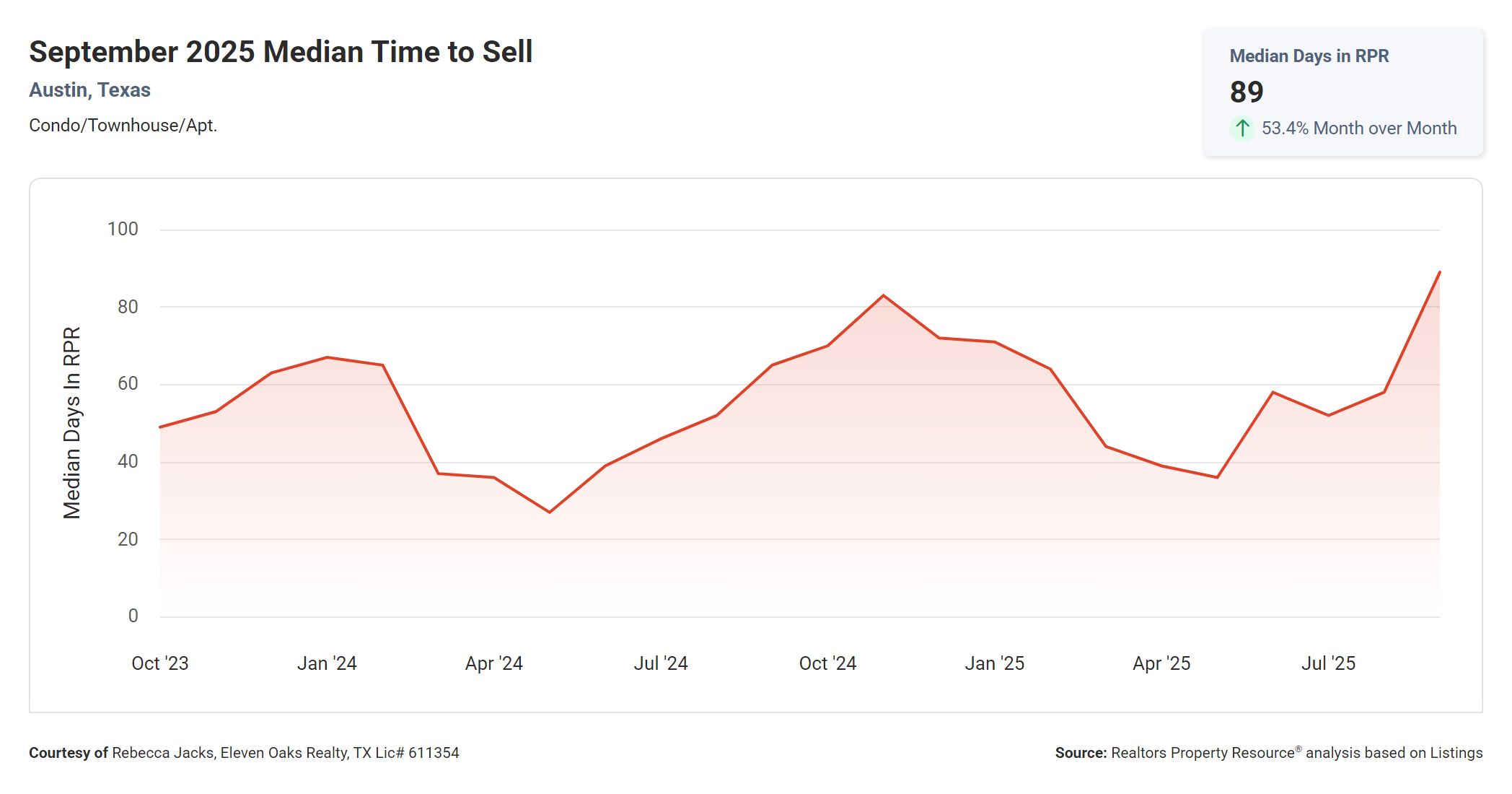The height and width of the screenshot is (794, 1512).
Task: Click the Median Days in RPR card heading
Action: coord(1309,56)
